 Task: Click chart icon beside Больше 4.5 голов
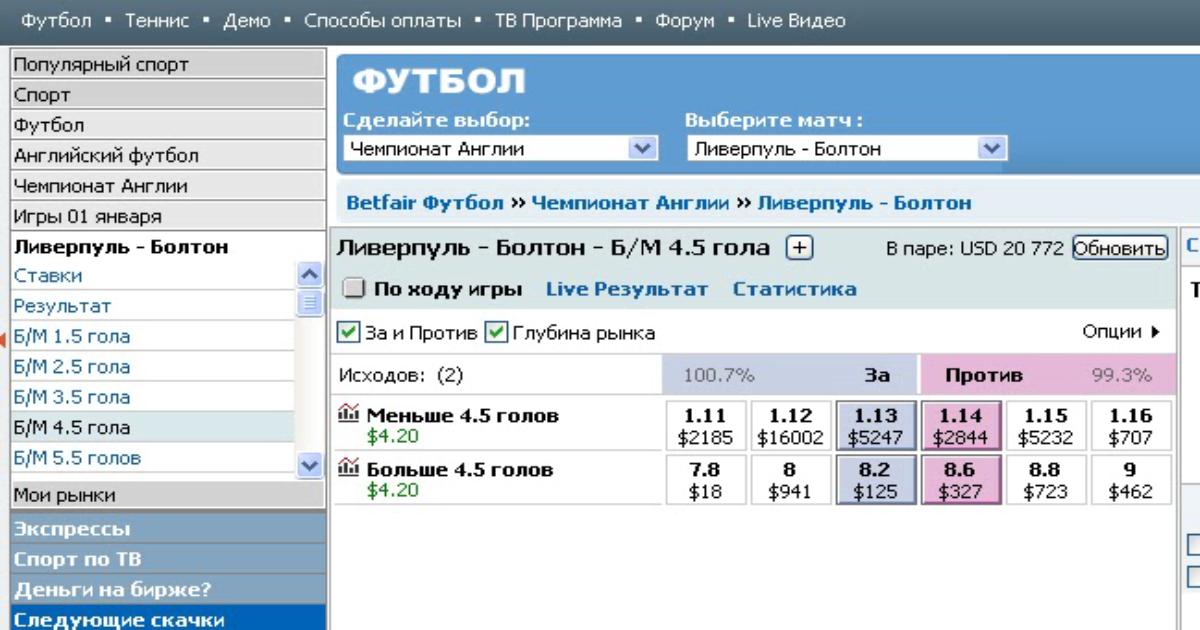(349, 469)
